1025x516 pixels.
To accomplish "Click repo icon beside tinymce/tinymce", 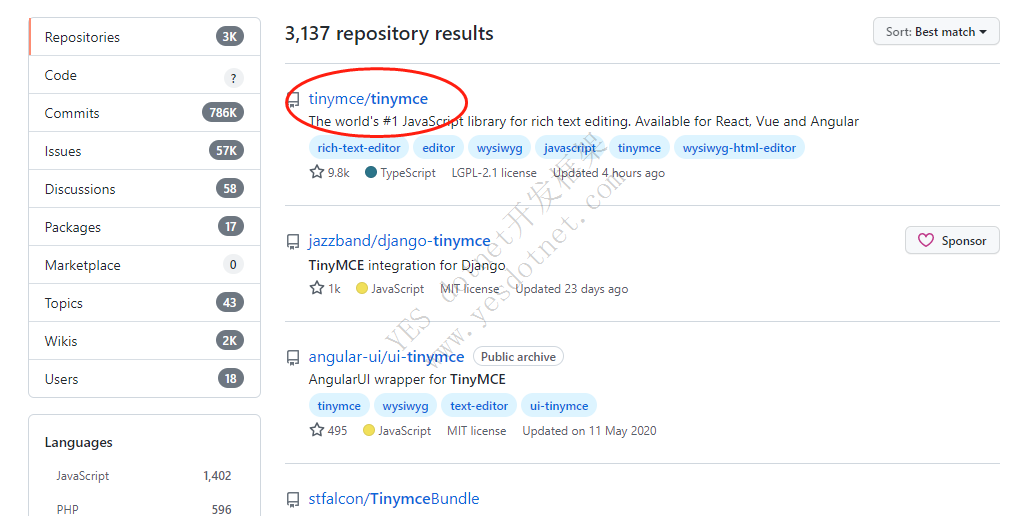I will [x=294, y=100].
